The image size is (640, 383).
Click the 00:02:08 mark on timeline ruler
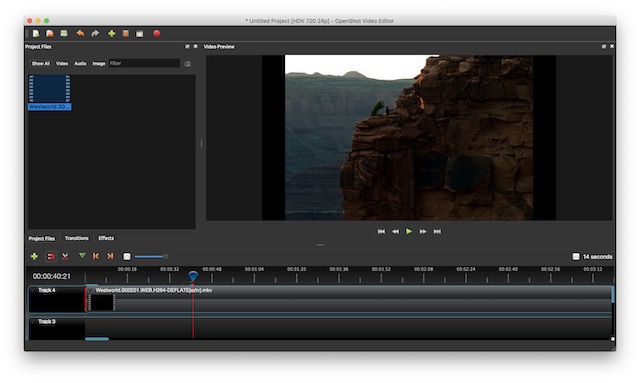click(423, 269)
